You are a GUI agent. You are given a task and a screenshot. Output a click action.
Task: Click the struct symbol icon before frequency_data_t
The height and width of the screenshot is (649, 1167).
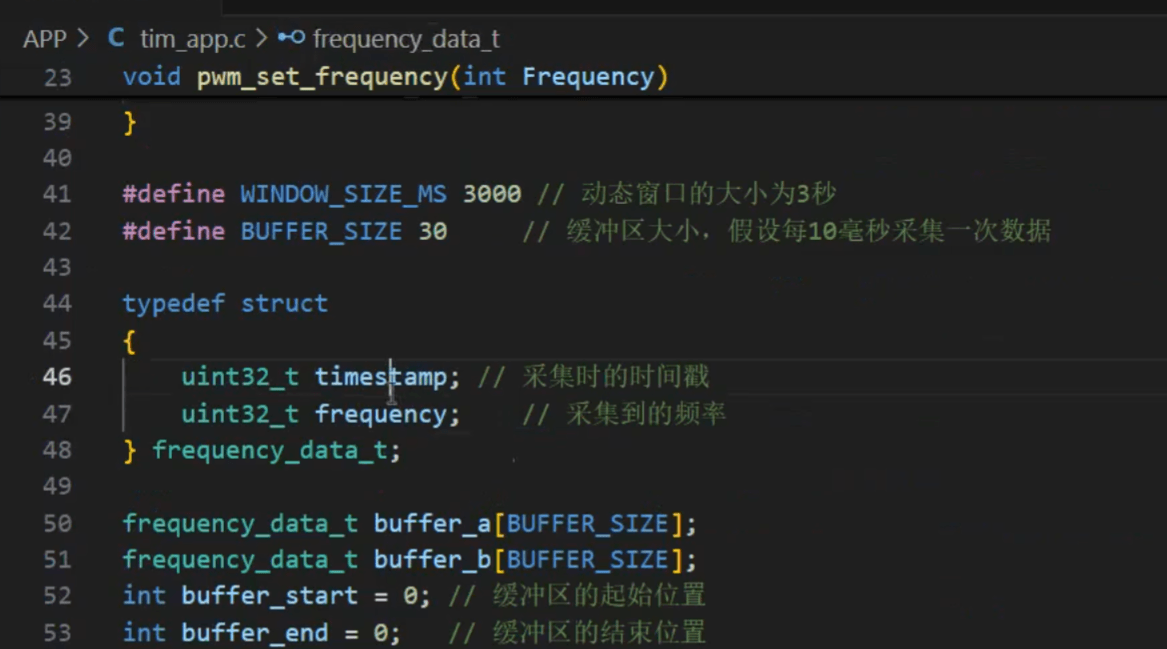pyautogui.click(x=291, y=39)
